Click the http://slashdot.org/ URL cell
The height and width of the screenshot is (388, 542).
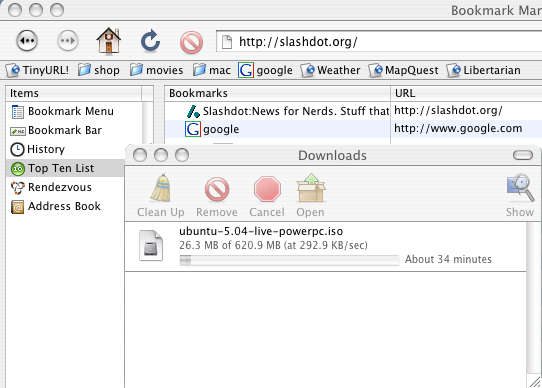tap(448, 110)
